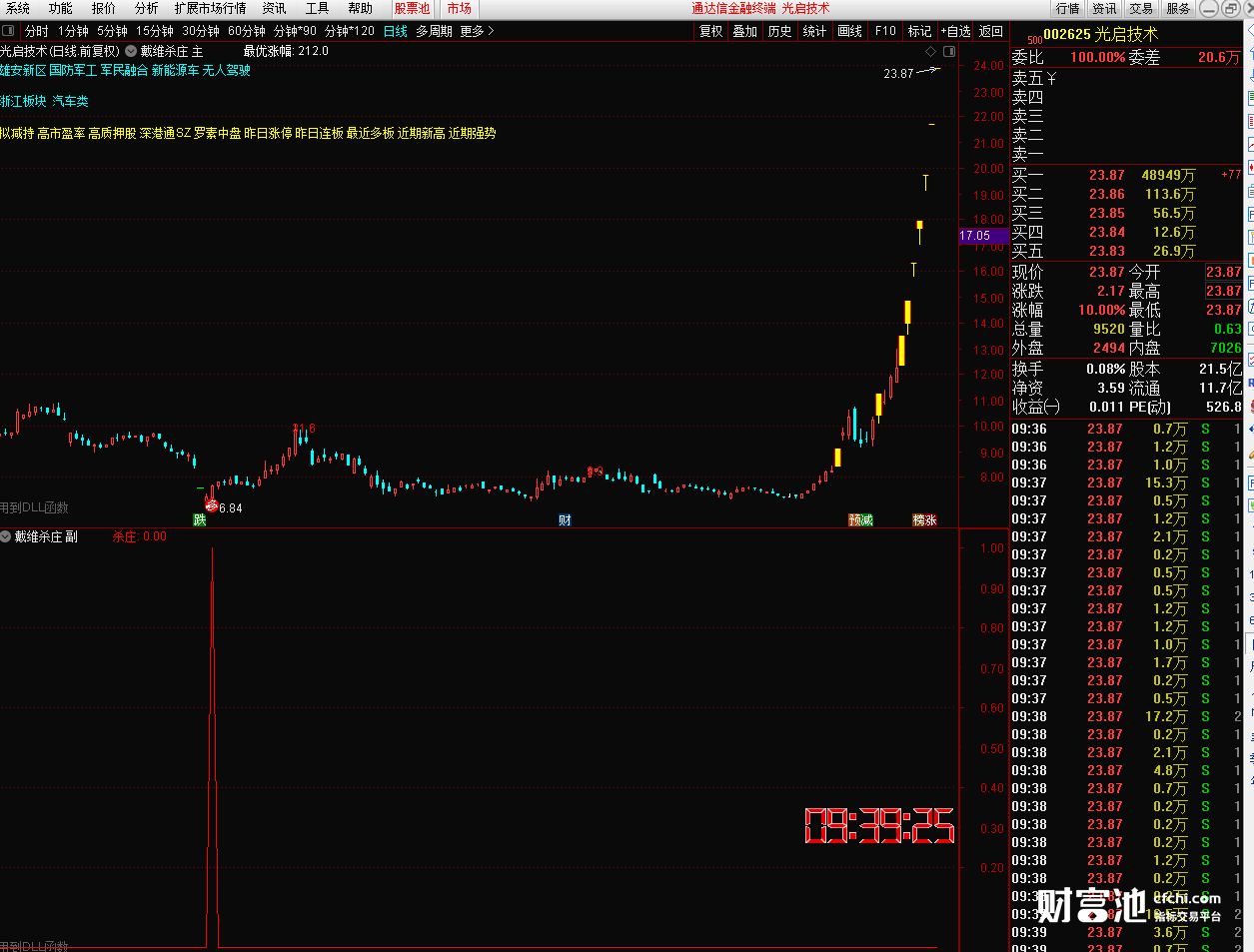Open the 资讯 menu in the menu bar
The height and width of the screenshot is (952, 1254).
pos(274,8)
